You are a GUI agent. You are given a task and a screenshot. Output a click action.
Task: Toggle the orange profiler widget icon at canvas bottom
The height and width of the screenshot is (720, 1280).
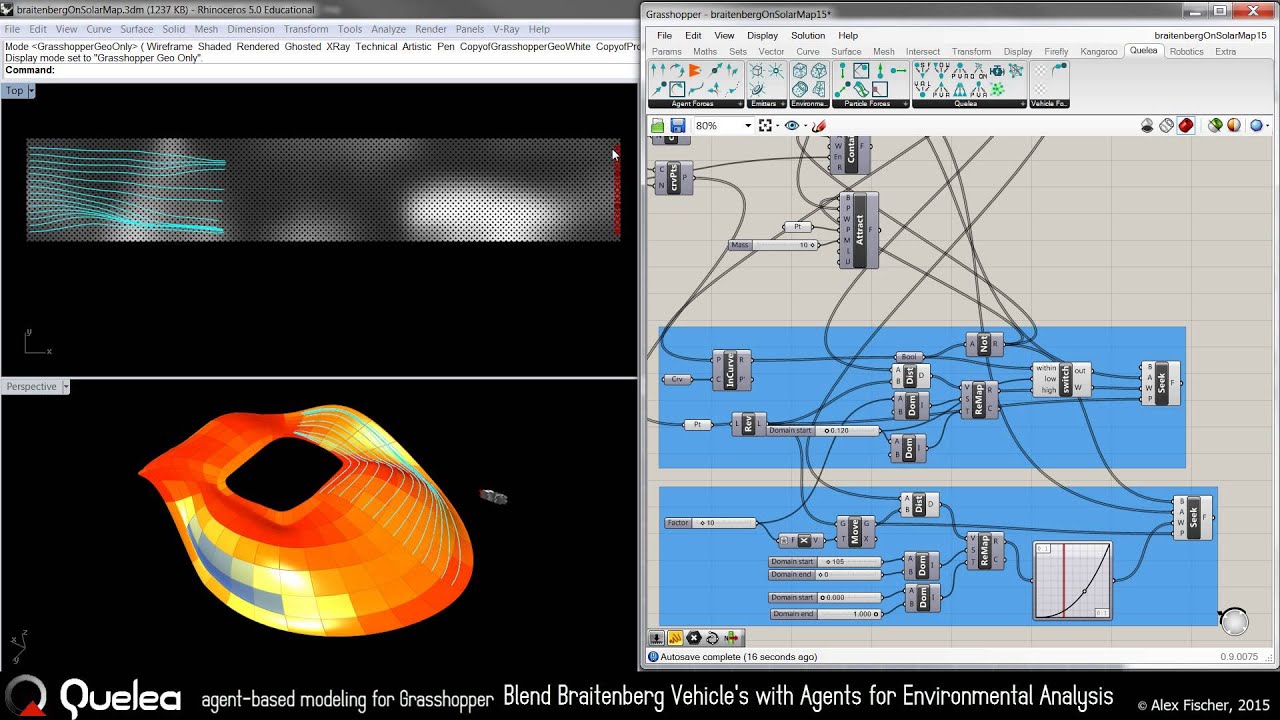[675, 638]
